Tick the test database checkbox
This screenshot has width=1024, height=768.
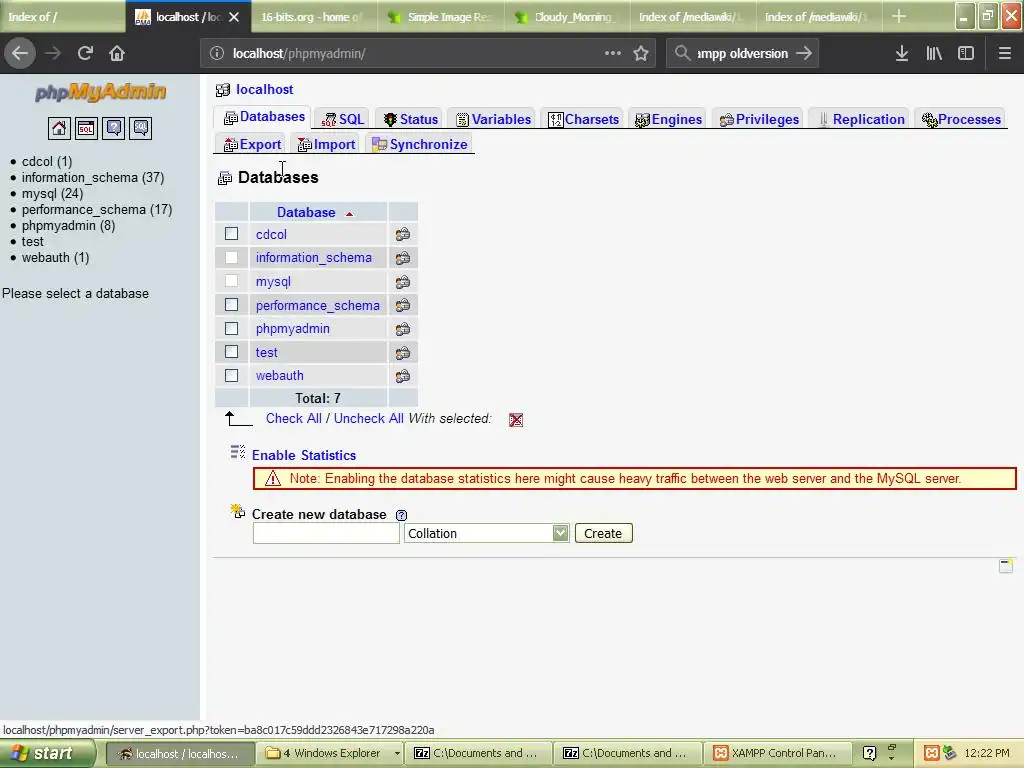[x=231, y=352]
